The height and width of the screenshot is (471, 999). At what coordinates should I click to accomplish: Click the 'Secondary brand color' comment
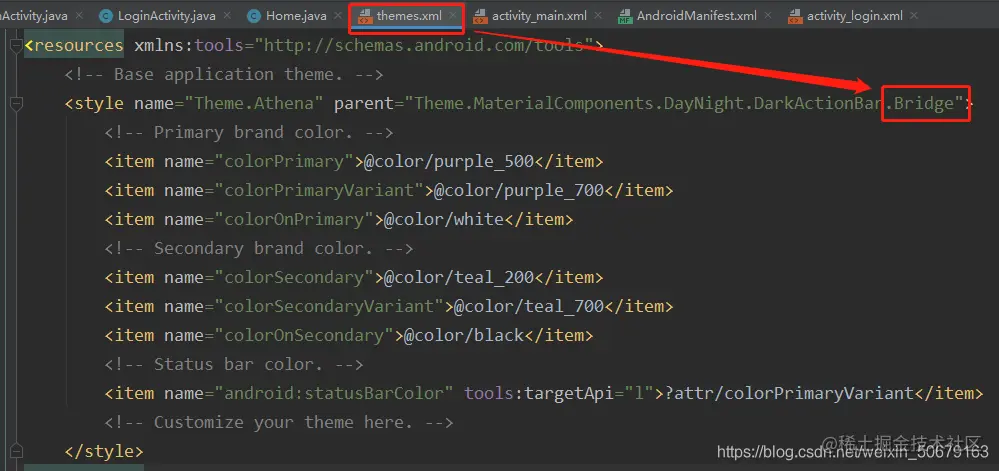tap(259, 249)
